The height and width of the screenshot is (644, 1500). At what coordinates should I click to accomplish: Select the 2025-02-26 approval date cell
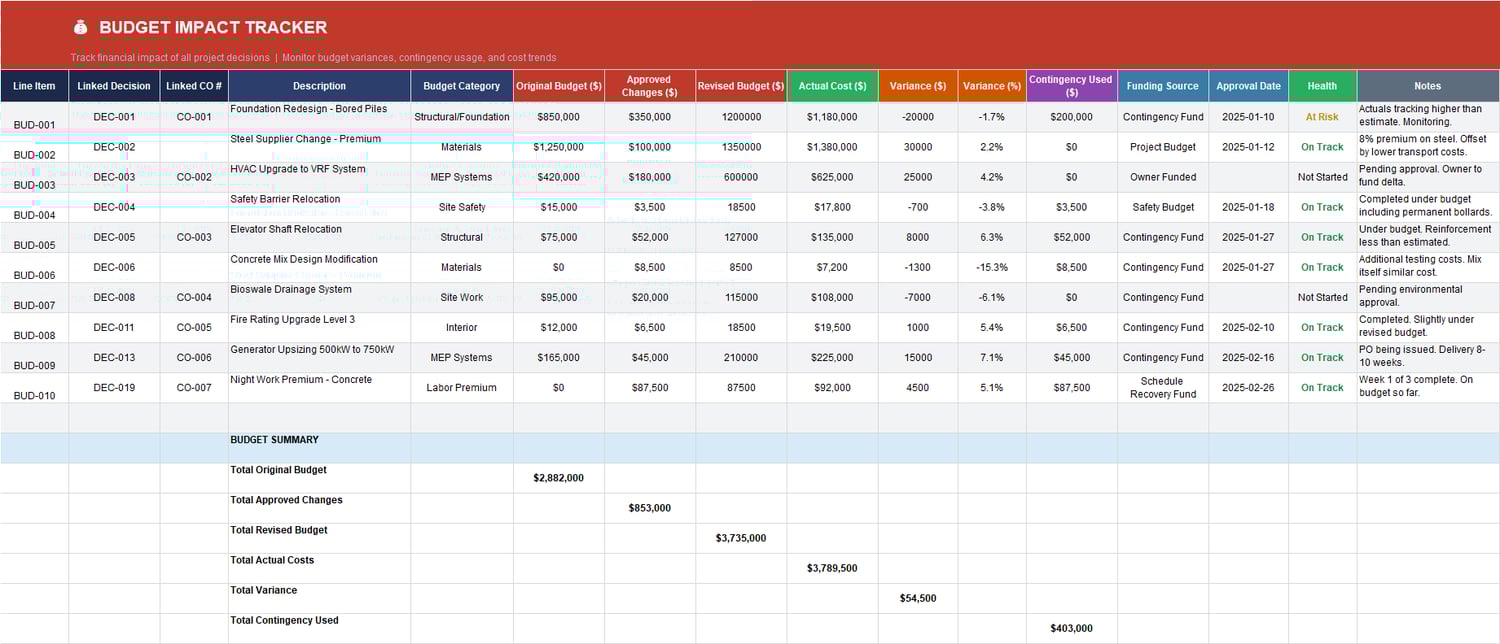(1248, 387)
